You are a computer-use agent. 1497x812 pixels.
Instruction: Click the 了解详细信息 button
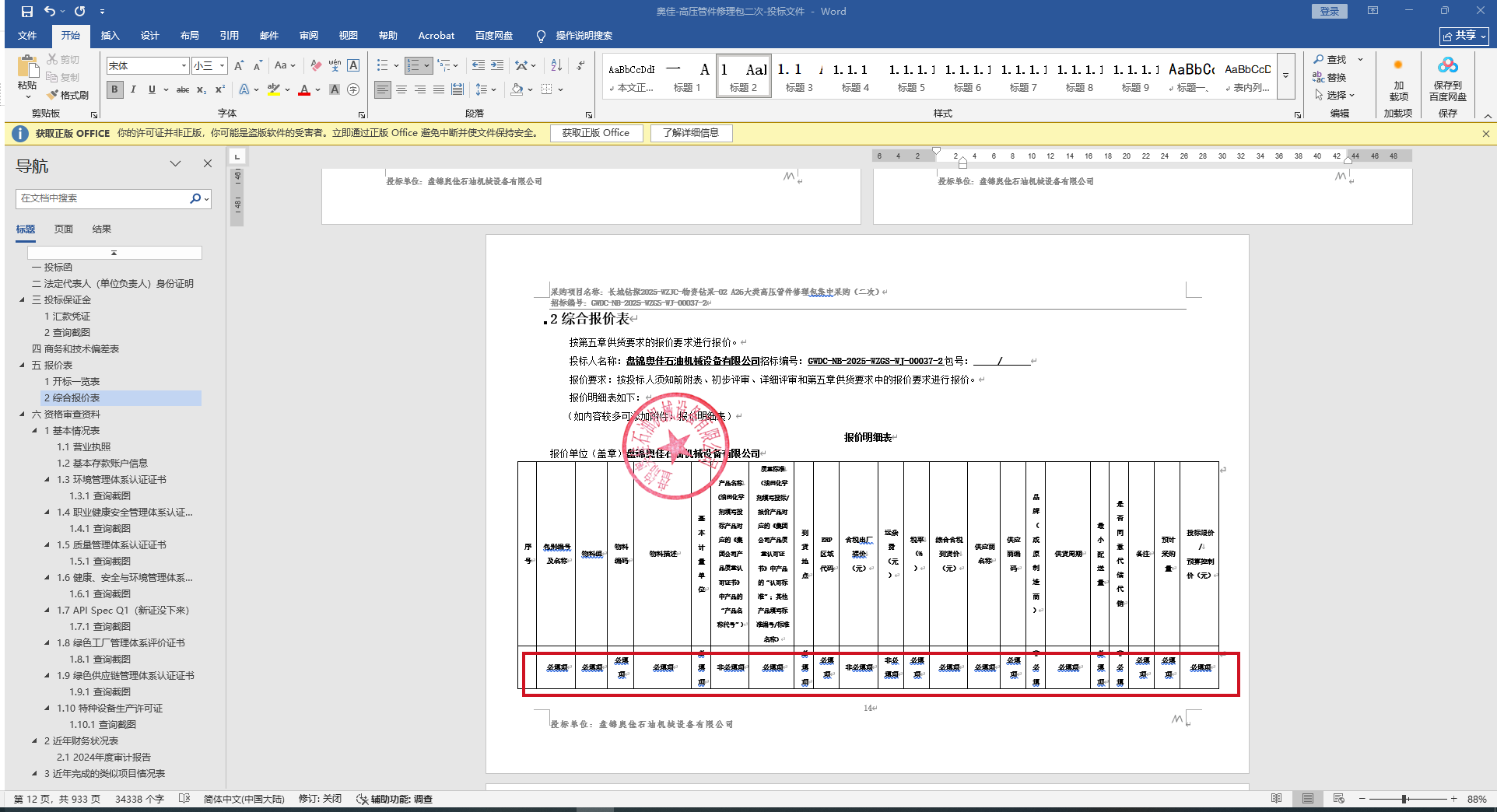(x=691, y=133)
